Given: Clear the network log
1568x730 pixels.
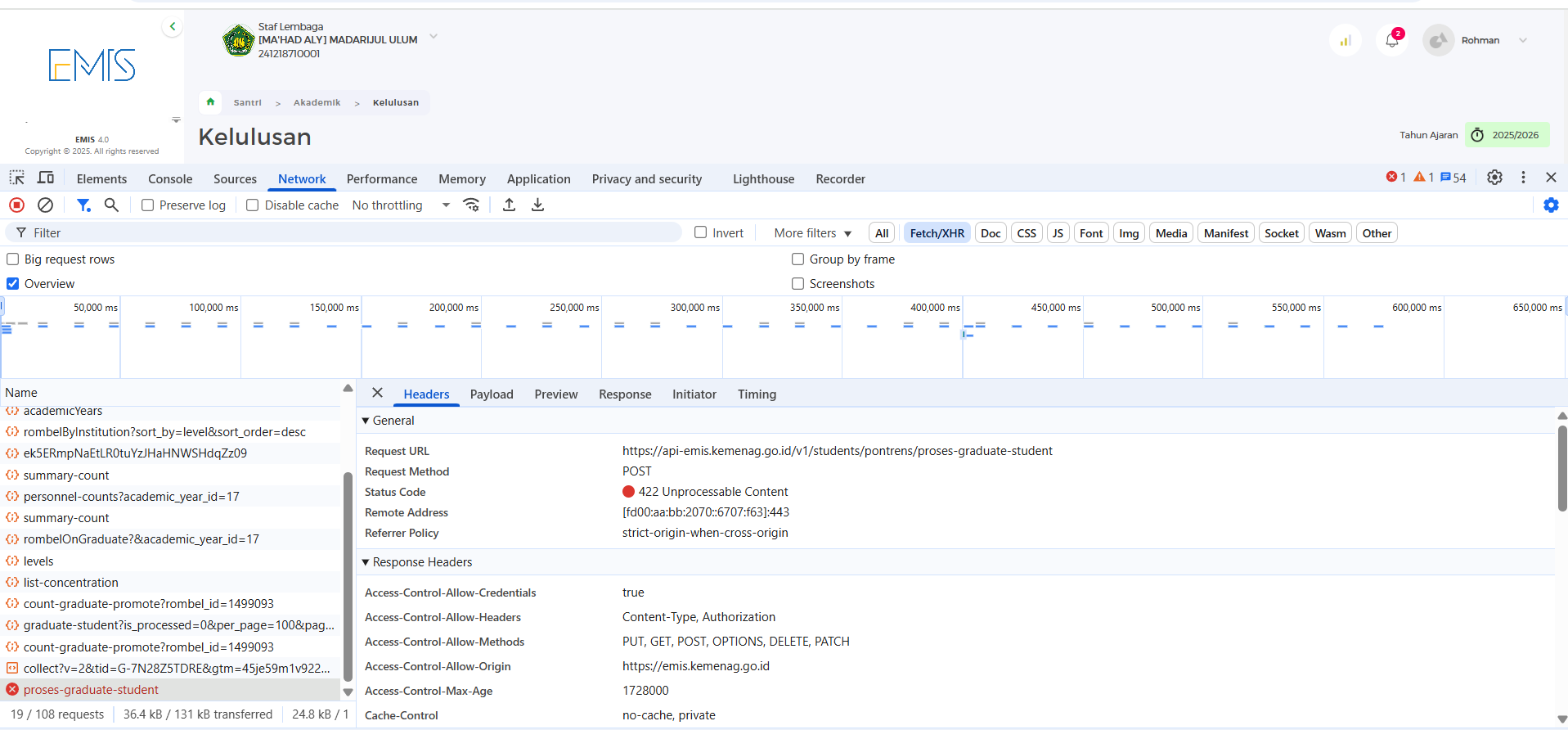Looking at the screenshot, I should coord(46,205).
